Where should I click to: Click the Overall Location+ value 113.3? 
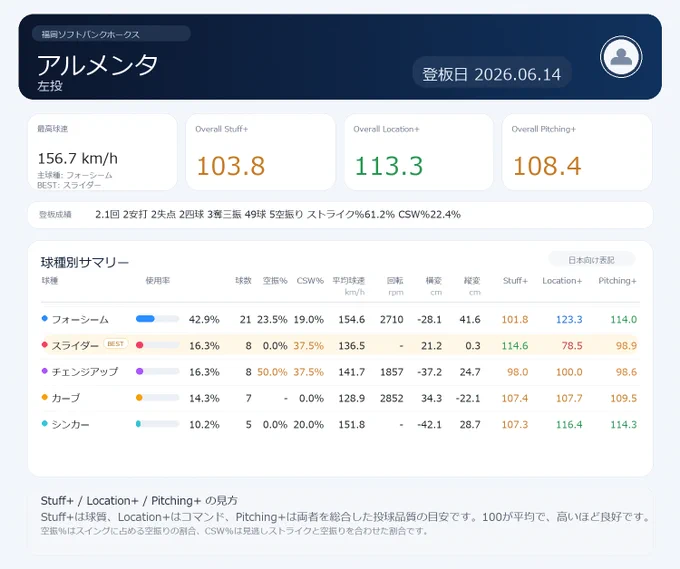pyautogui.click(x=389, y=166)
